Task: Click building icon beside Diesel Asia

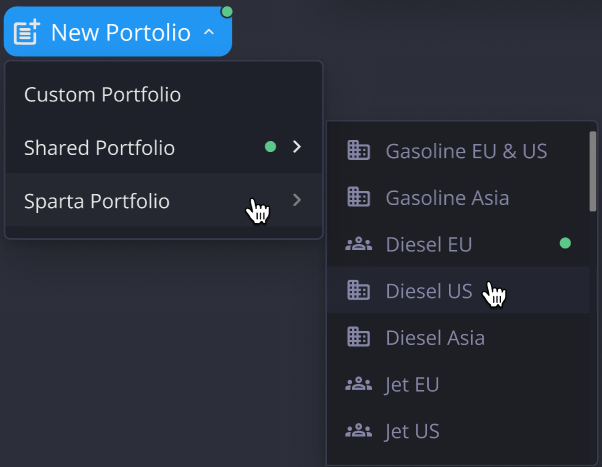Action: (358, 337)
